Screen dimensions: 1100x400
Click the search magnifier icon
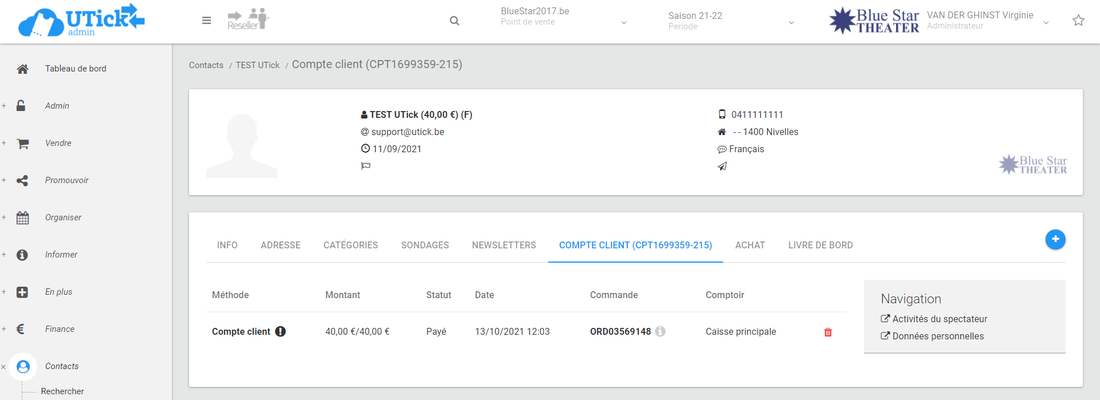coord(455,21)
